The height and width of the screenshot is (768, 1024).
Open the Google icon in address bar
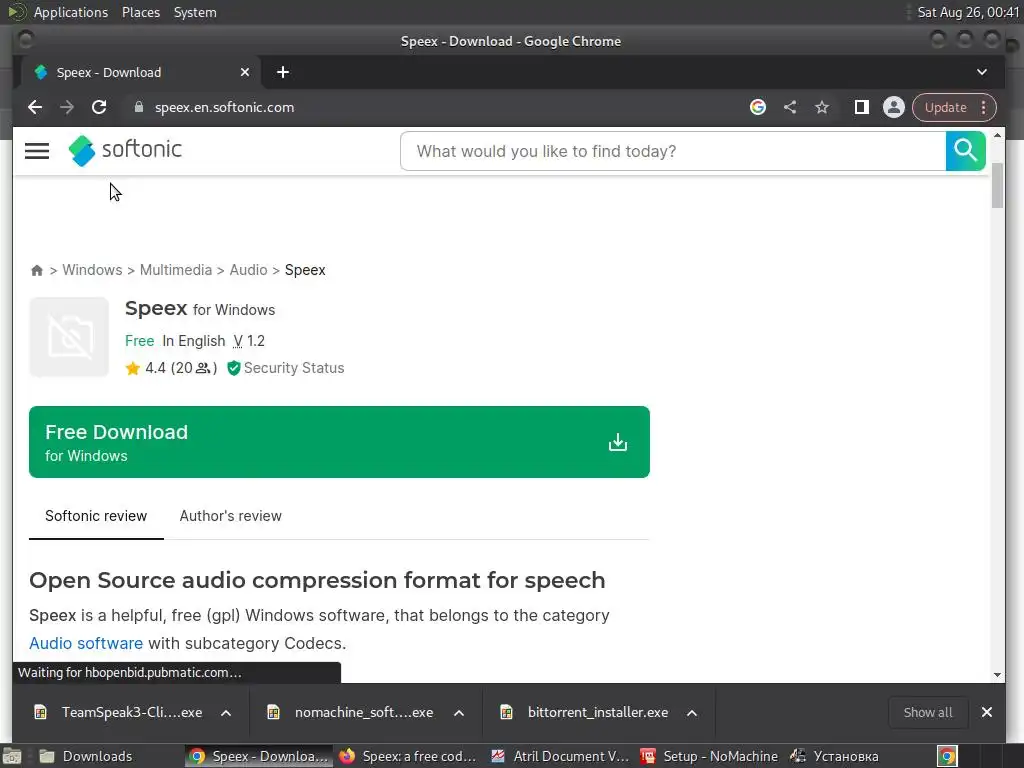(758, 107)
